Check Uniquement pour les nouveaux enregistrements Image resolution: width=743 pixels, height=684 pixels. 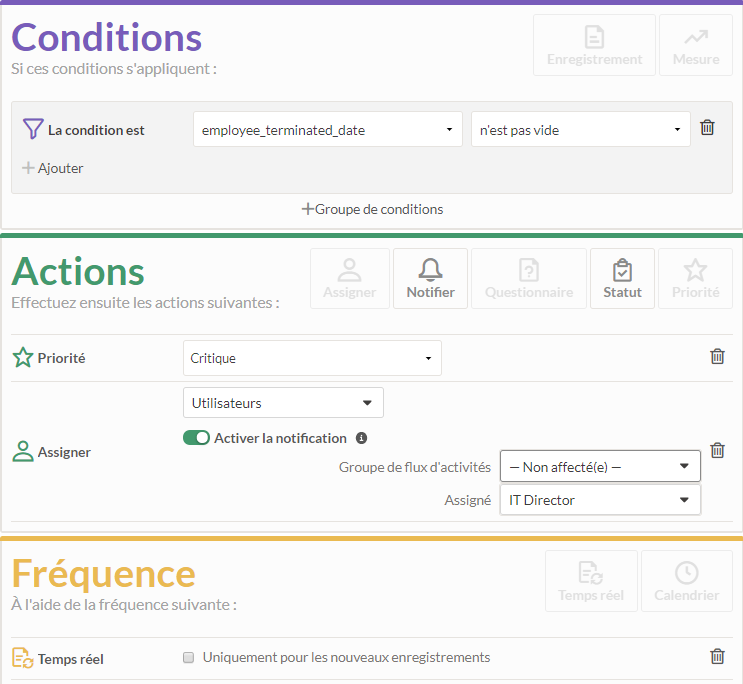coord(189,657)
